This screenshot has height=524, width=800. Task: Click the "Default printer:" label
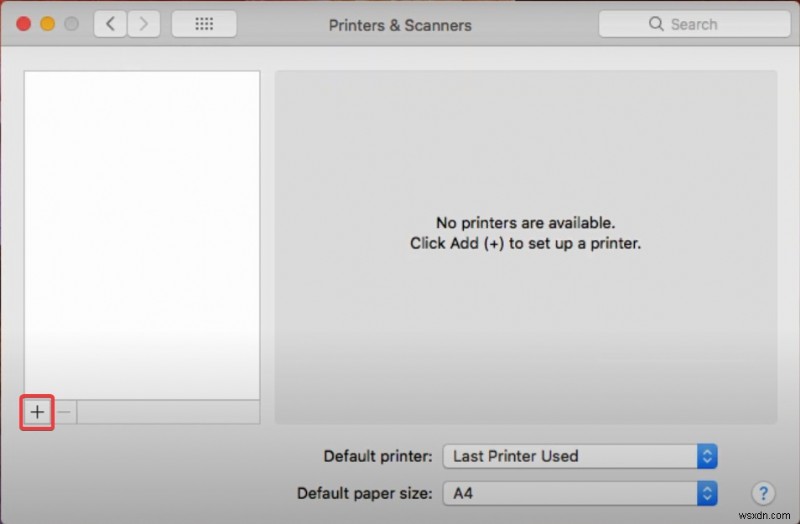pyautogui.click(x=378, y=456)
